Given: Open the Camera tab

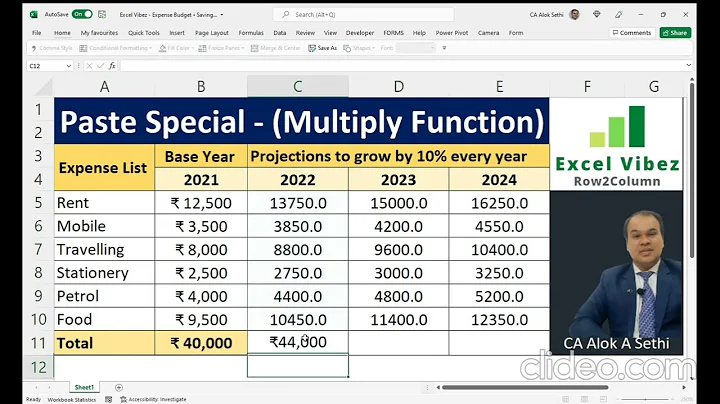Looking at the screenshot, I should click(x=489, y=33).
